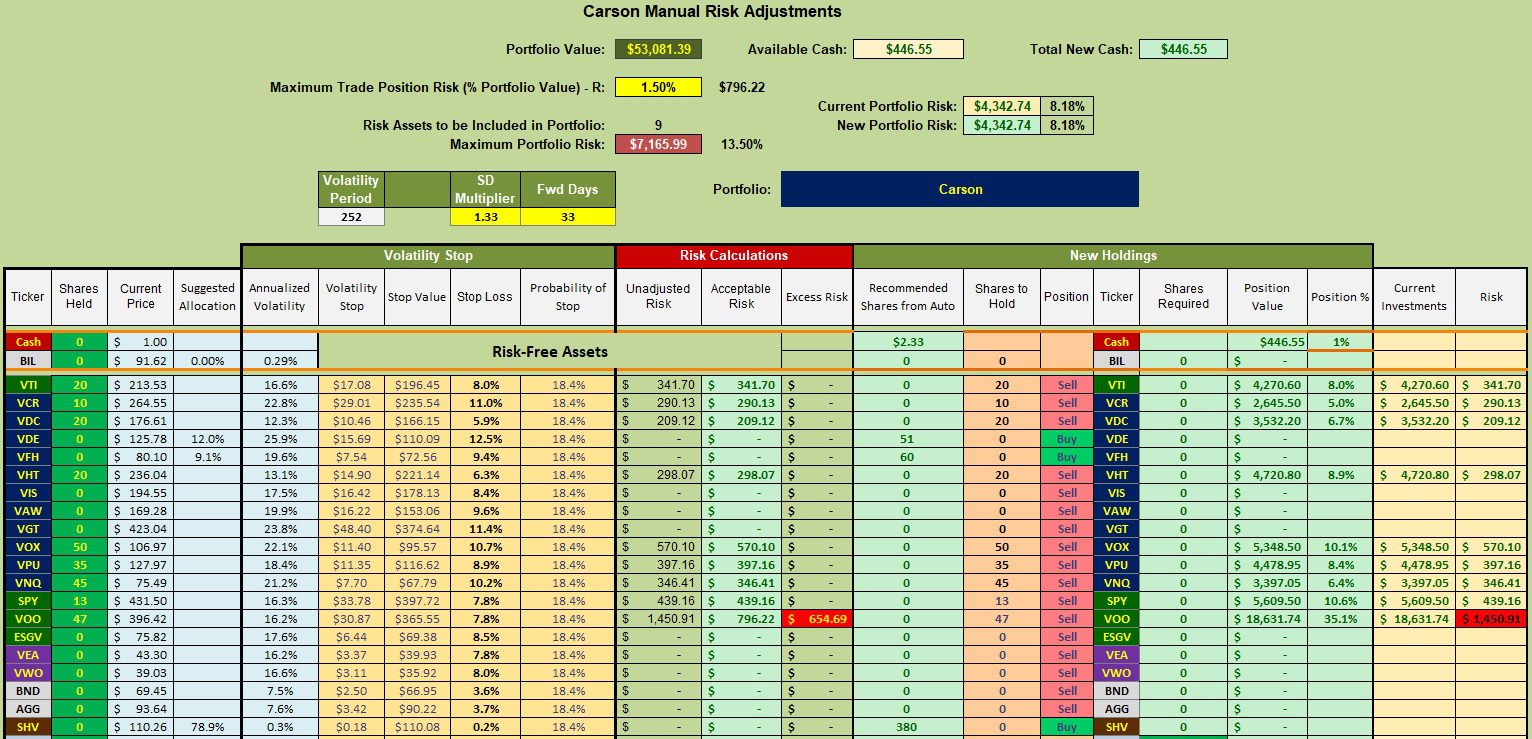Select the Portfolio Value cell $53,081.39
The width and height of the screenshot is (1532, 739).
click(x=658, y=49)
